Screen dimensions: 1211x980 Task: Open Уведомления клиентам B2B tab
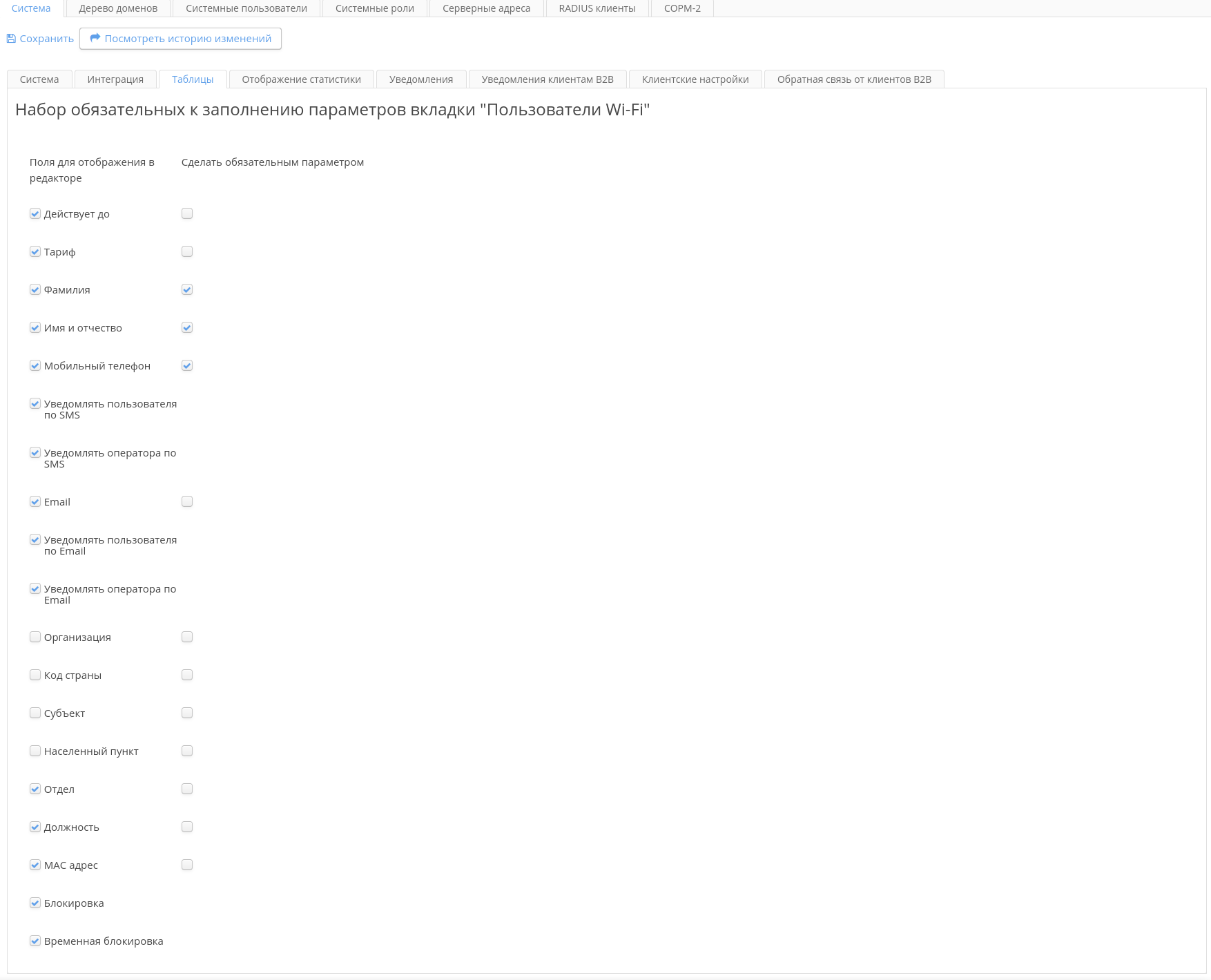tap(548, 79)
